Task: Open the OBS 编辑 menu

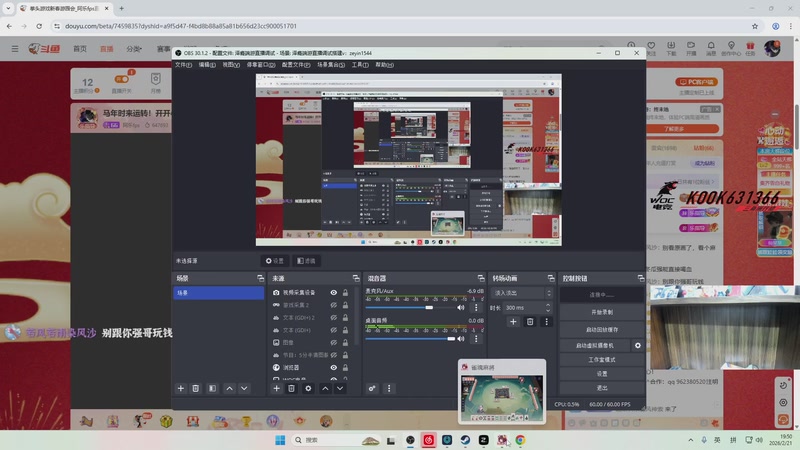Action: coord(207,65)
